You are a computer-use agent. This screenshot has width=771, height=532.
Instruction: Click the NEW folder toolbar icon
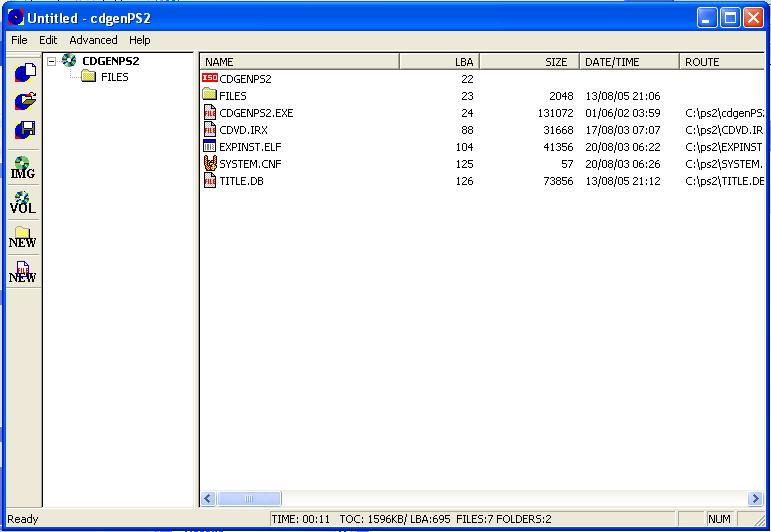click(23, 238)
